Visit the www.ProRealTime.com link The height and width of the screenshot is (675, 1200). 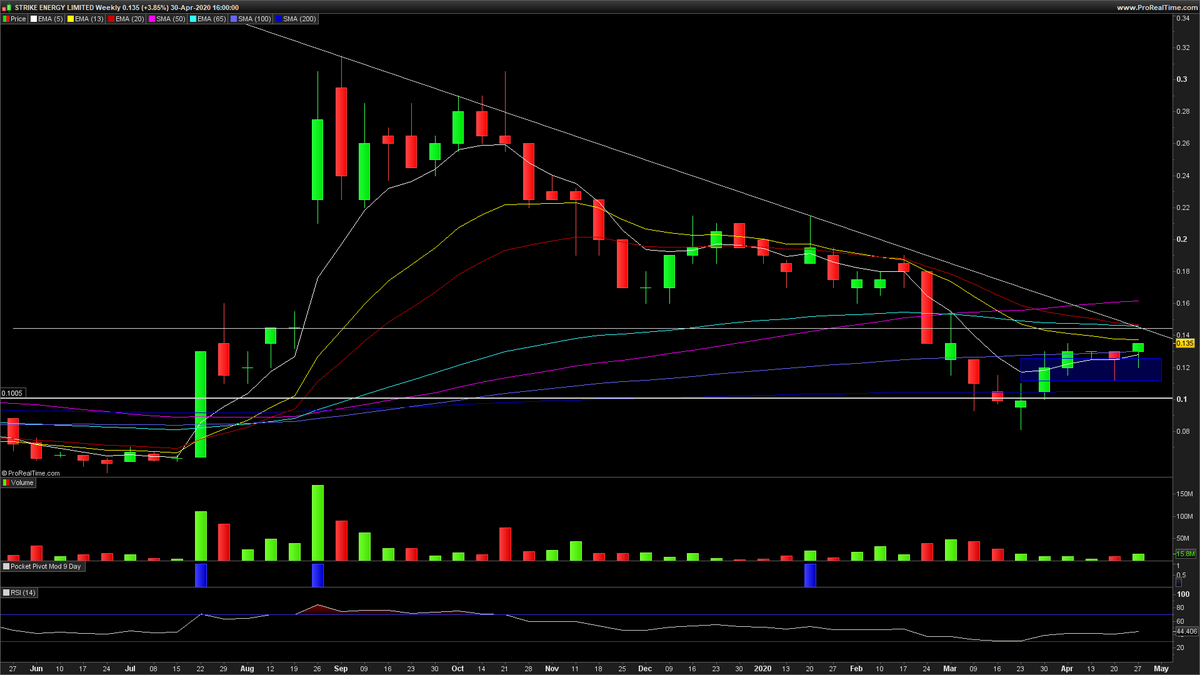click(1157, 7)
